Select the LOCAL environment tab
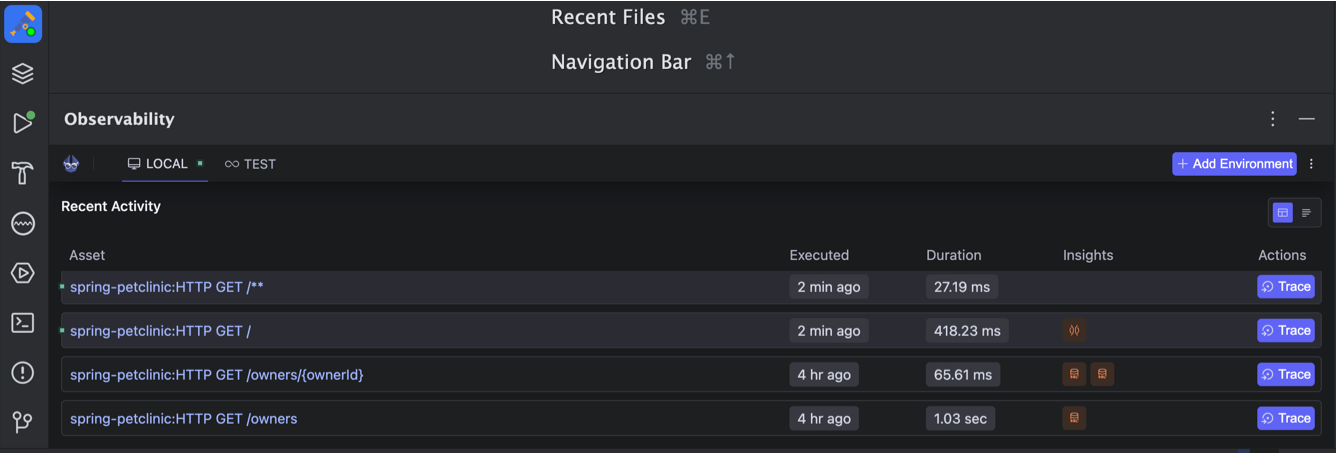1336x453 pixels. pos(165,164)
